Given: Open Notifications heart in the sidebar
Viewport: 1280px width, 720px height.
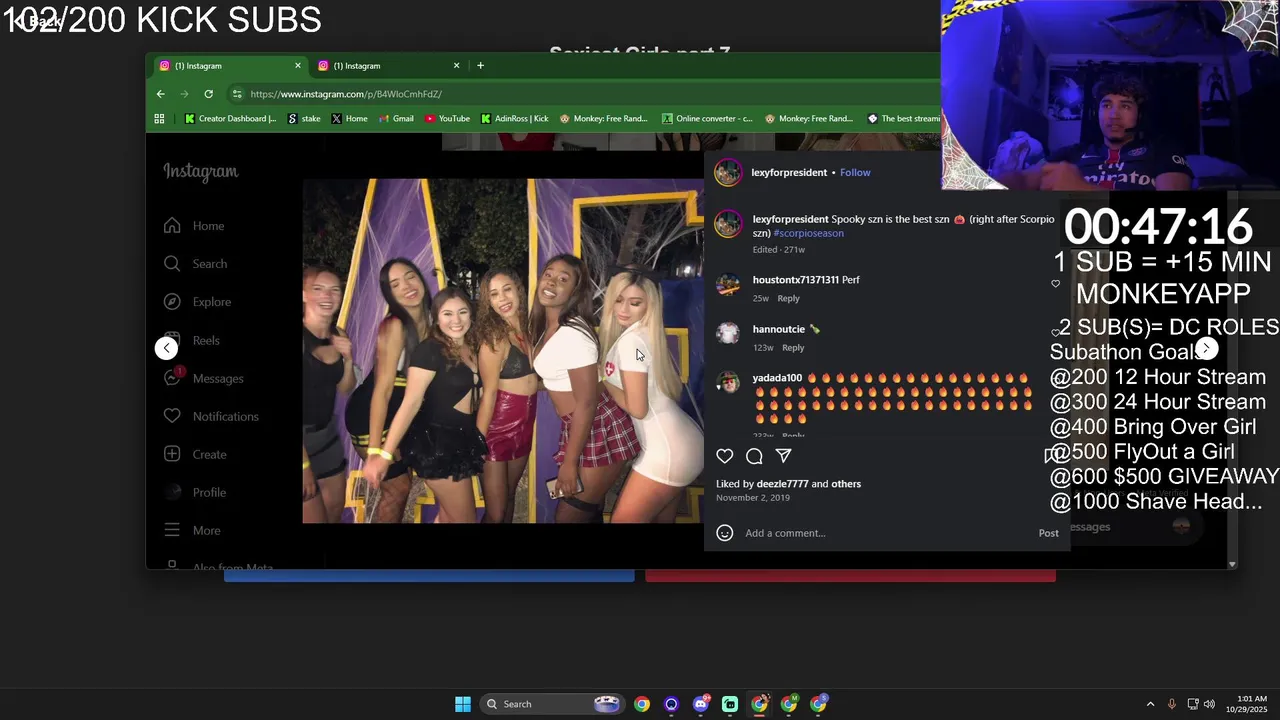Looking at the screenshot, I should pos(211,416).
